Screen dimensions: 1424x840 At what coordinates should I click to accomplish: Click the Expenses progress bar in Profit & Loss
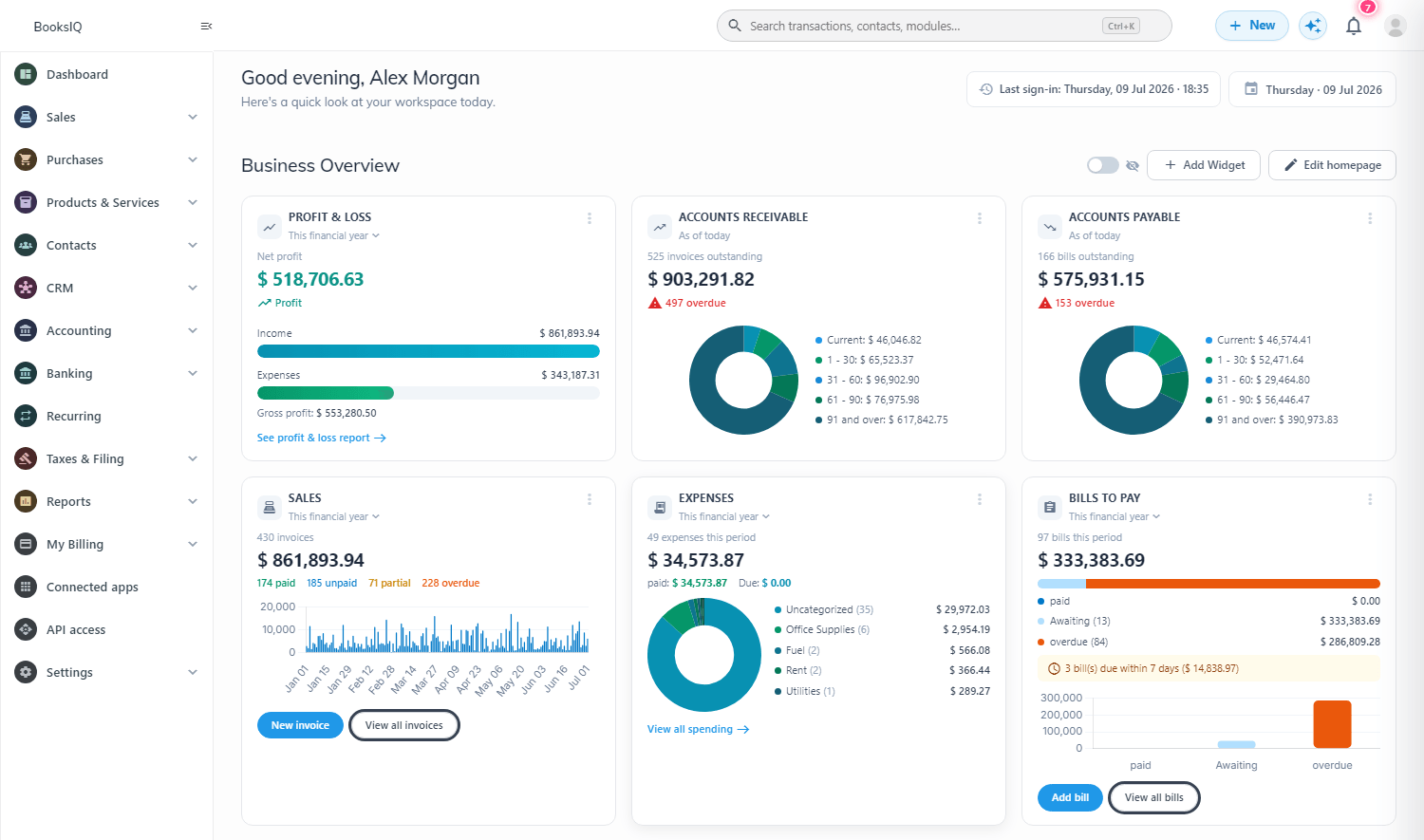pos(428,393)
